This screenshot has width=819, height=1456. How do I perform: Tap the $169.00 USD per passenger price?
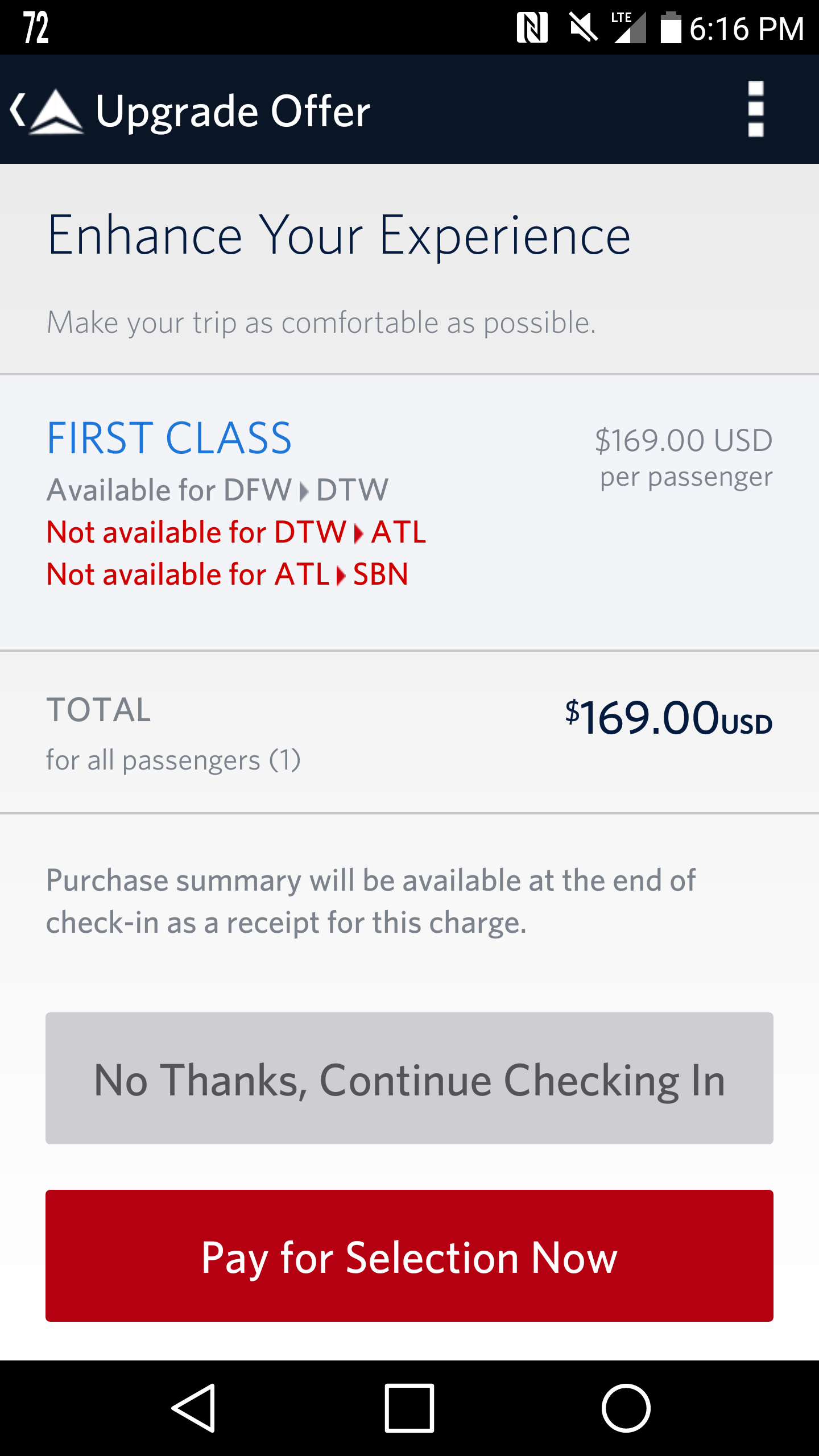point(684,457)
